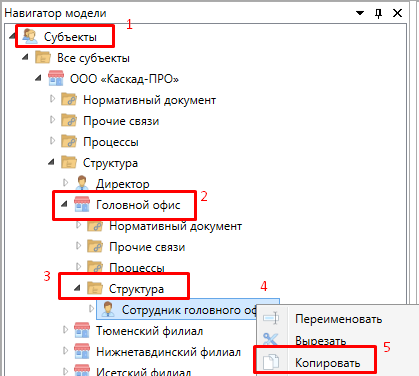Click the Тюменский филиал building icon
The width and height of the screenshot is (419, 376).
point(82,330)
